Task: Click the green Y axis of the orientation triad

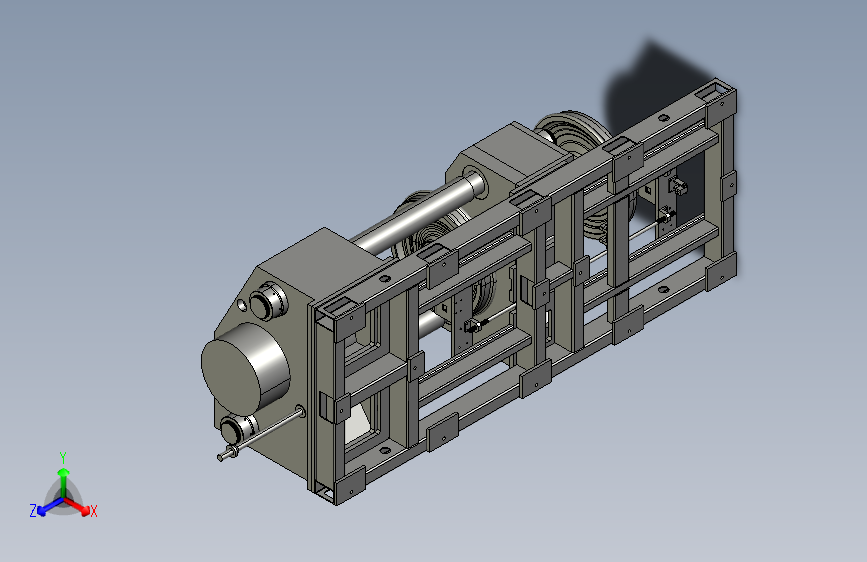Action: pyautogui.click(x=64, y=482)
